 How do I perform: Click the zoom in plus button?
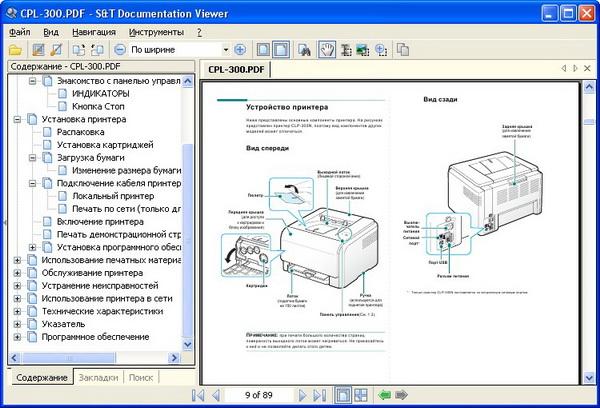point(239,49)
